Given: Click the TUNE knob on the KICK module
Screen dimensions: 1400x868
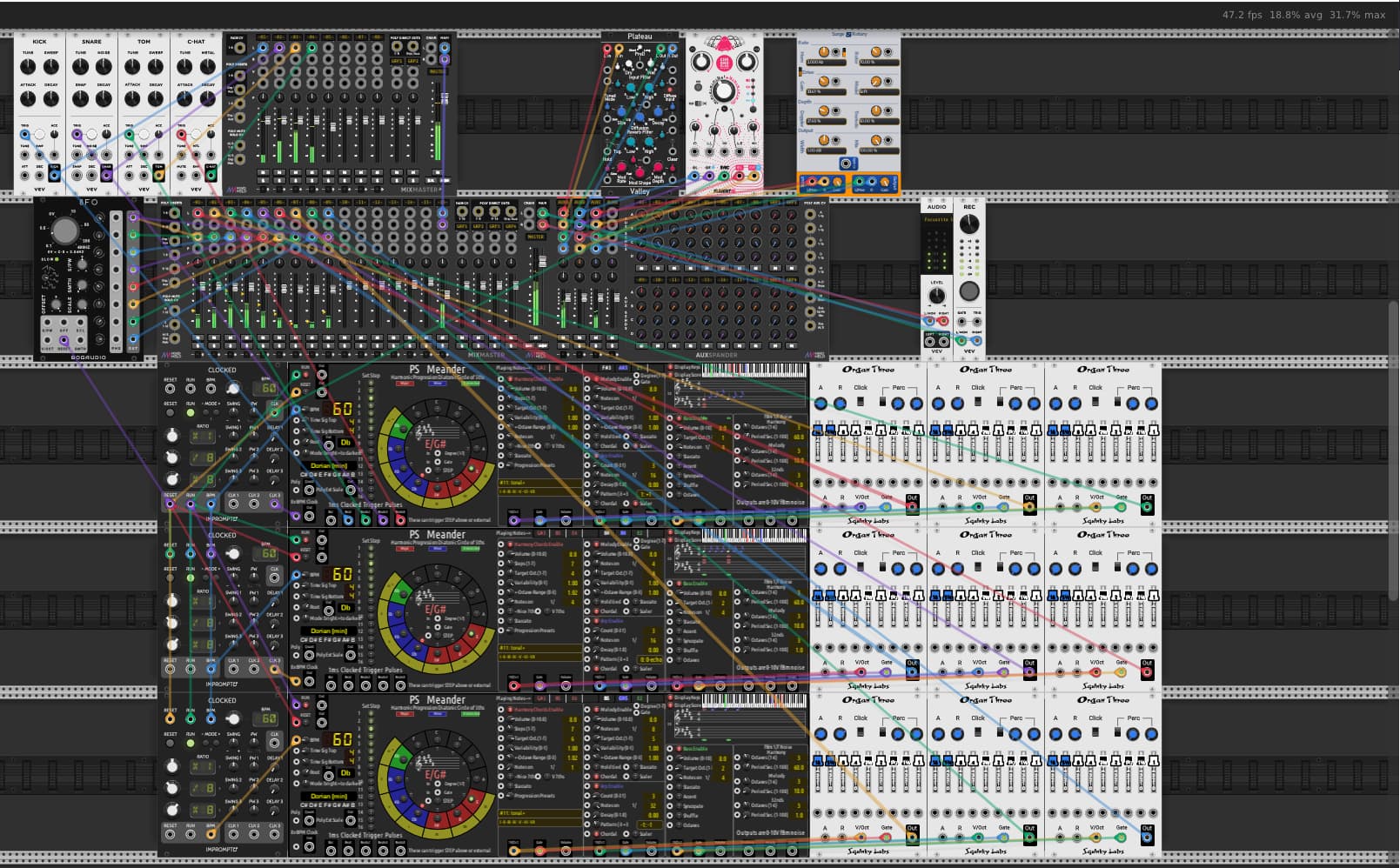Looking at the screenshot, I should click(x=29, y=67).
